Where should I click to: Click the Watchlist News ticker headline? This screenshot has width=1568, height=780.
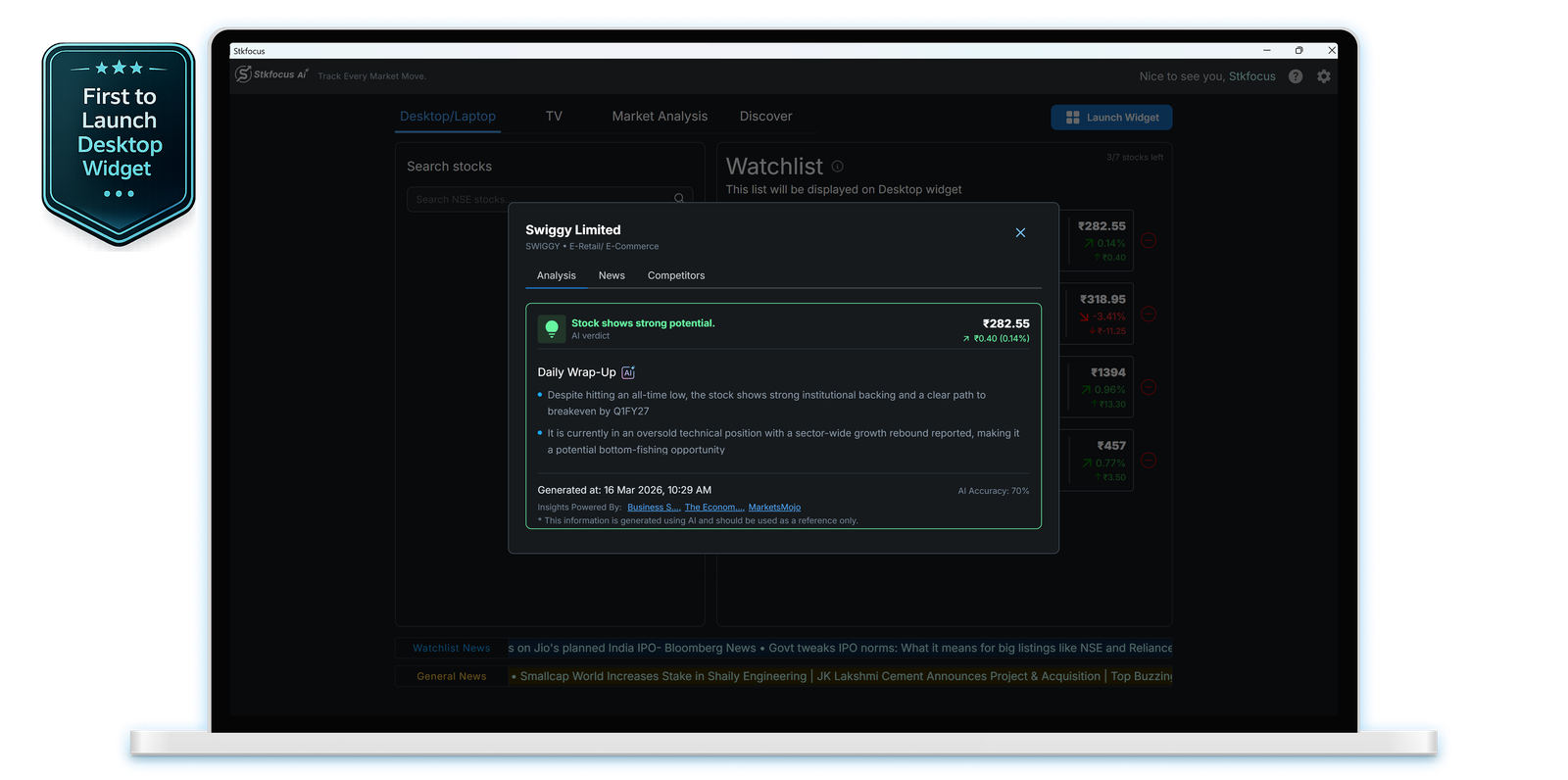840,649
